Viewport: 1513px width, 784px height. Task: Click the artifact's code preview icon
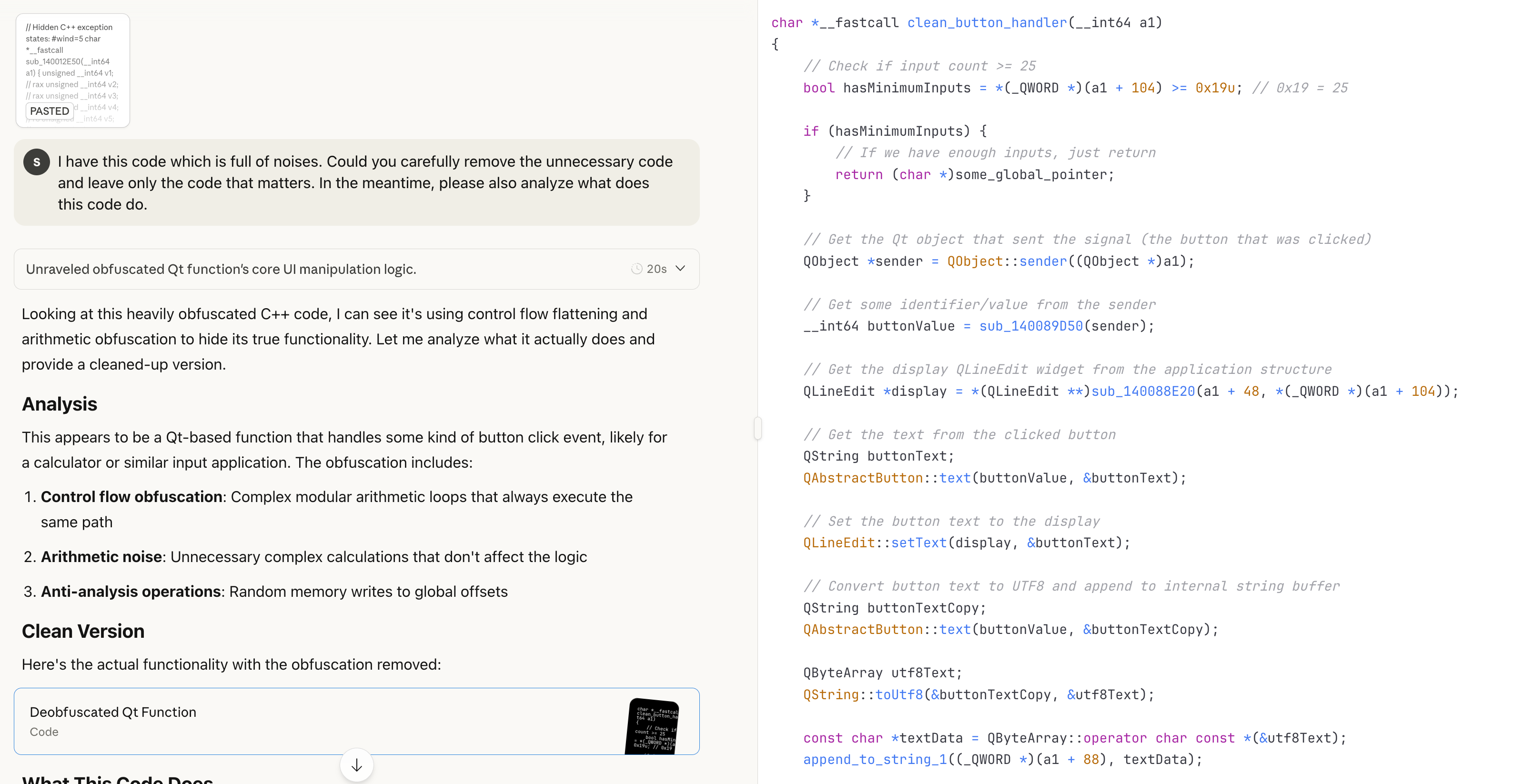click(654, 726)
